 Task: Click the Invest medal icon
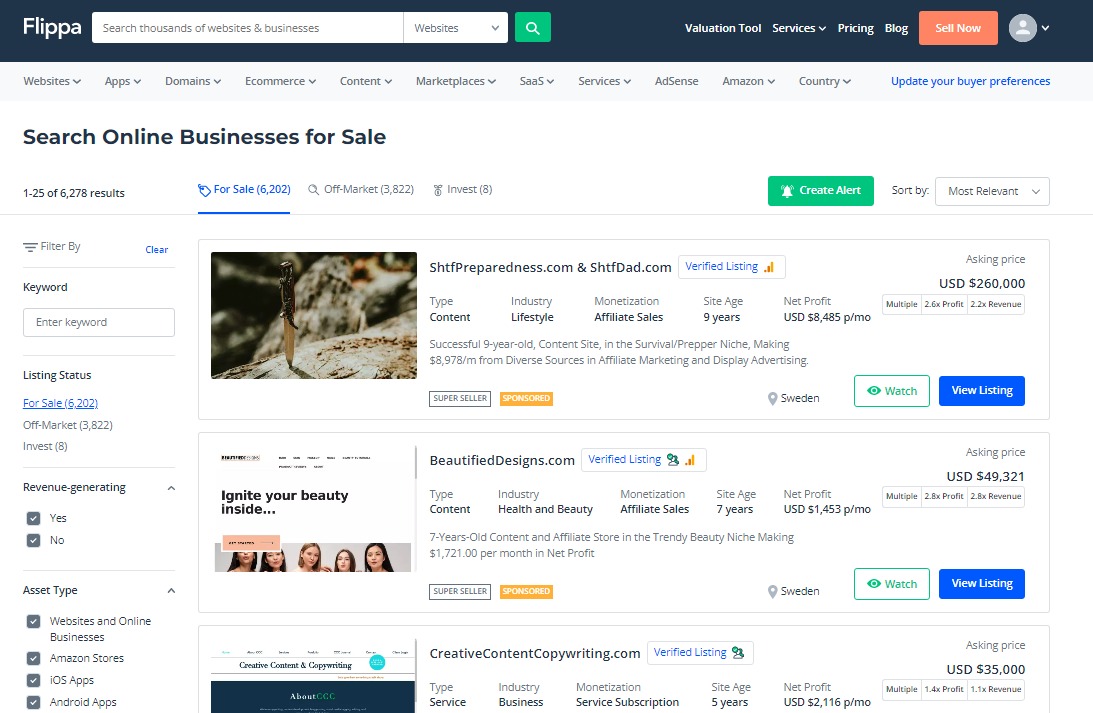click(x=438, y=190)
